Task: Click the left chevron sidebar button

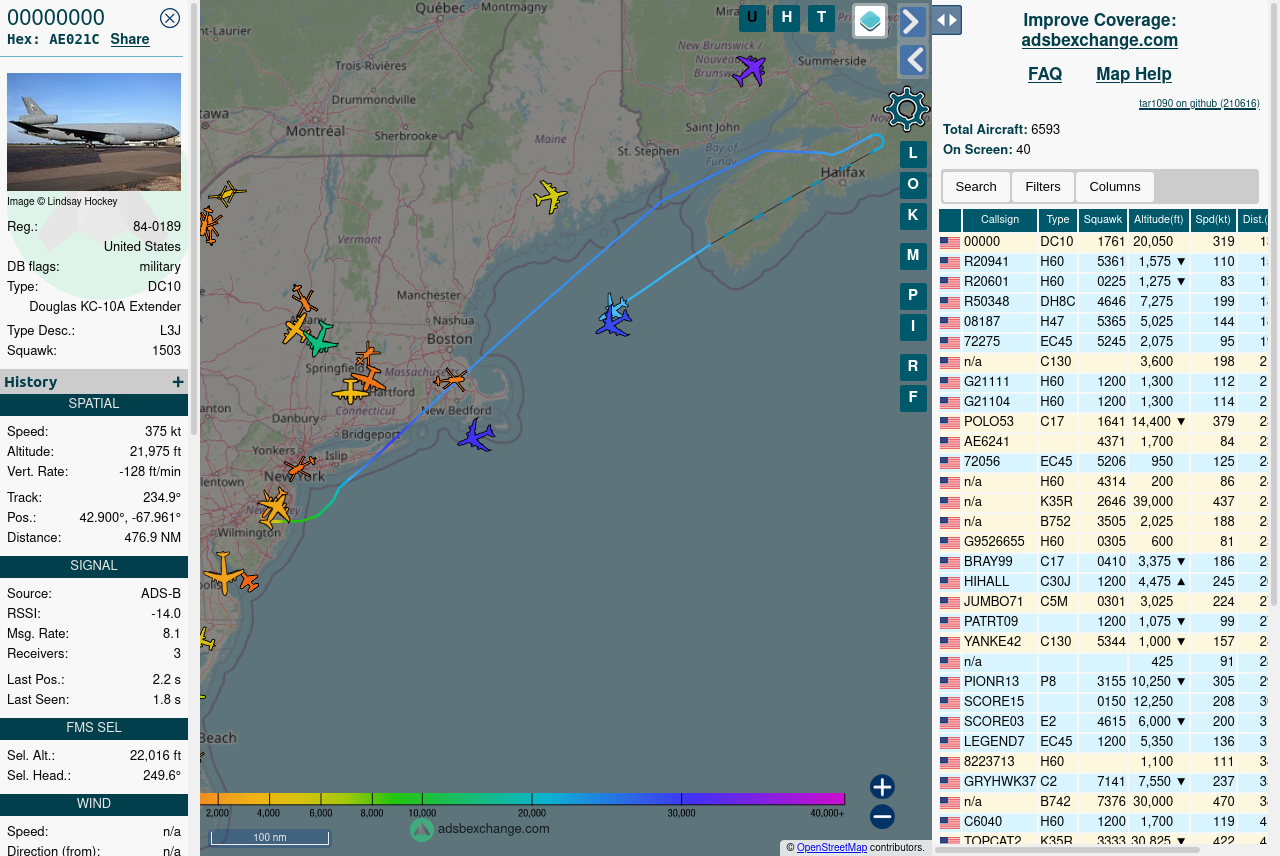Action: coord(912,60)
